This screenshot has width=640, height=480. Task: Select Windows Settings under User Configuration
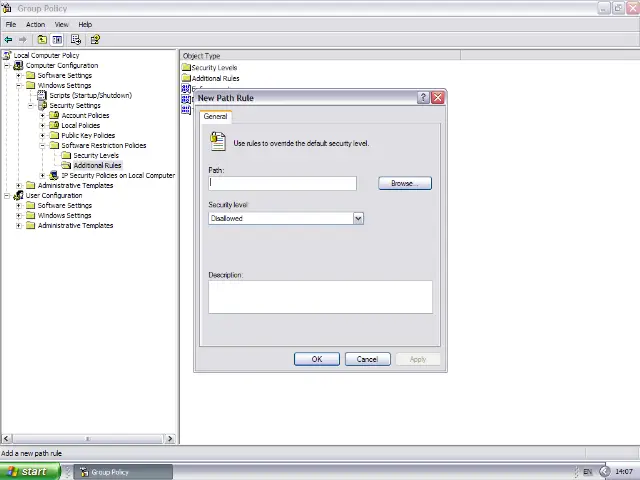point(64,216)
